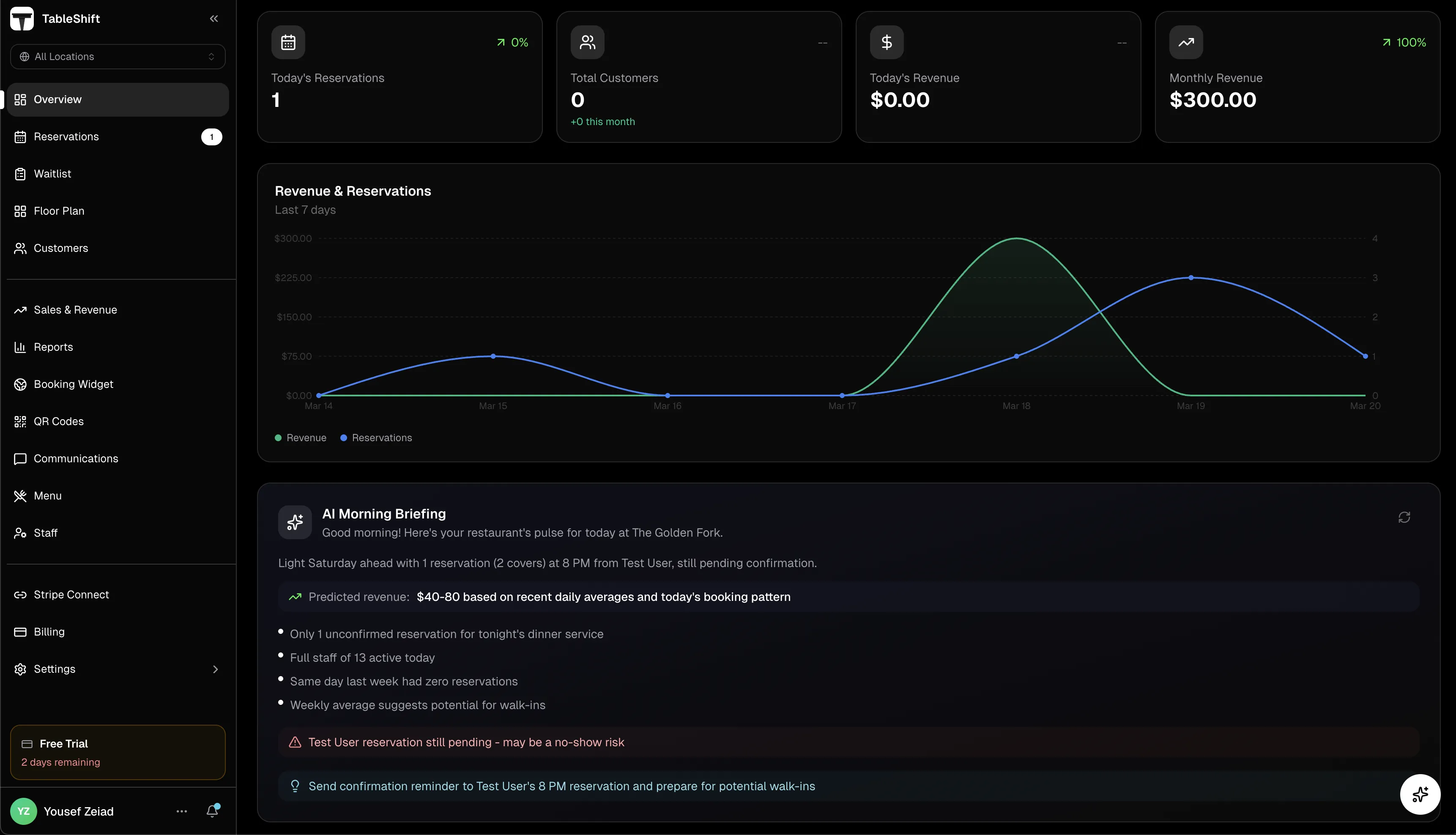This screenshot has height=835, width=1456.
Task: Click the Customers sidebar icon
Action: click(x=19, y=248)
